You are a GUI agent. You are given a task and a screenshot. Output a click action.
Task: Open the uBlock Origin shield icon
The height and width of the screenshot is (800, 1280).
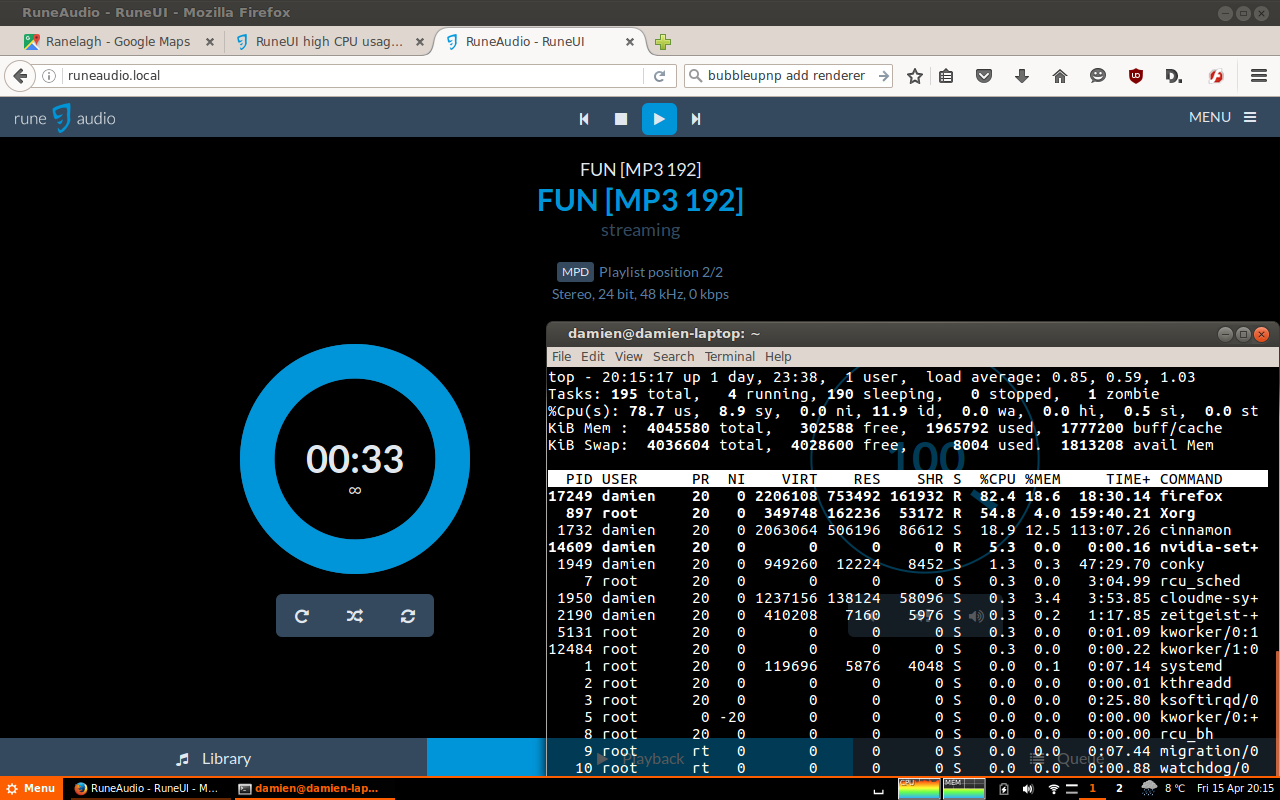[x=1136, y=76]
